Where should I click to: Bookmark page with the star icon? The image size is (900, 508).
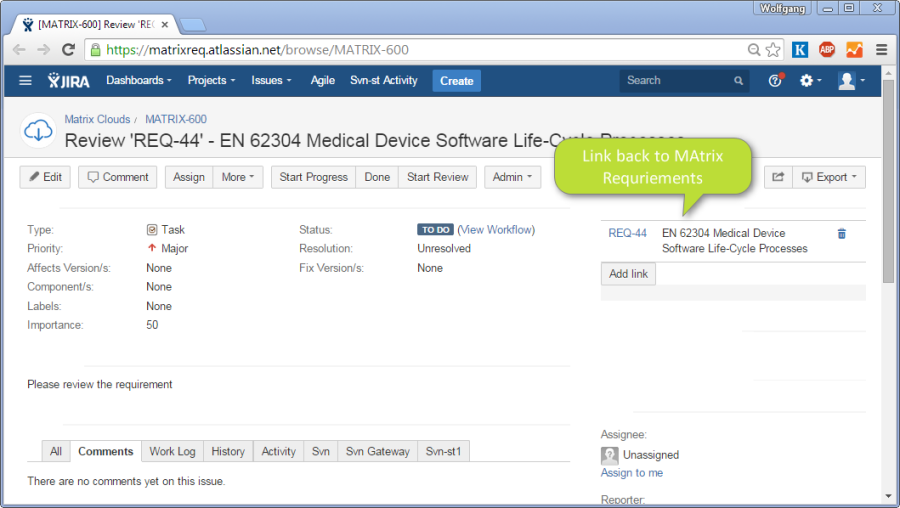tap(773, 49)
